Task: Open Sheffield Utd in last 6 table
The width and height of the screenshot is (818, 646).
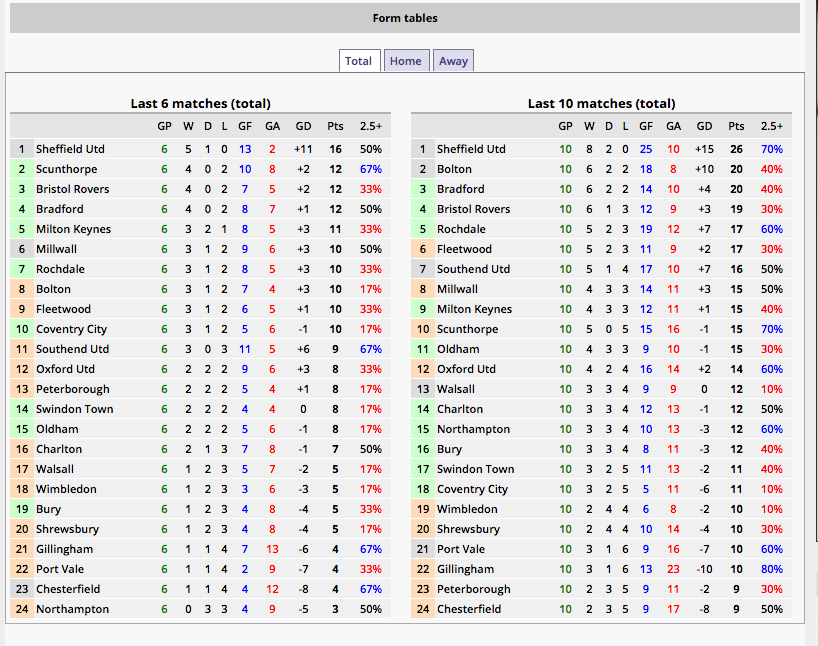Action: (70, 149)
